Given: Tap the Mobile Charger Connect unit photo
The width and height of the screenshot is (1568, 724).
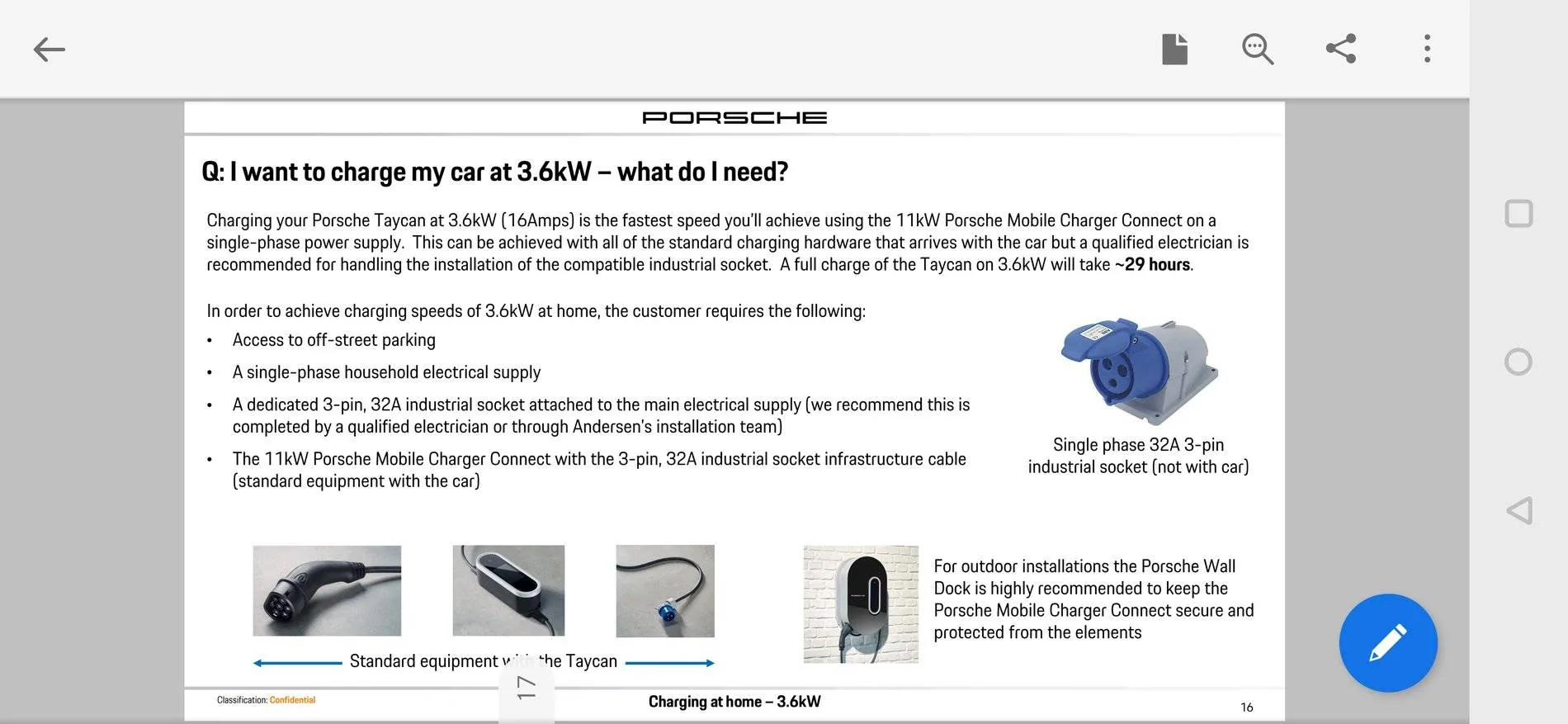Looking at the screenshot, I should coord(508,590).
